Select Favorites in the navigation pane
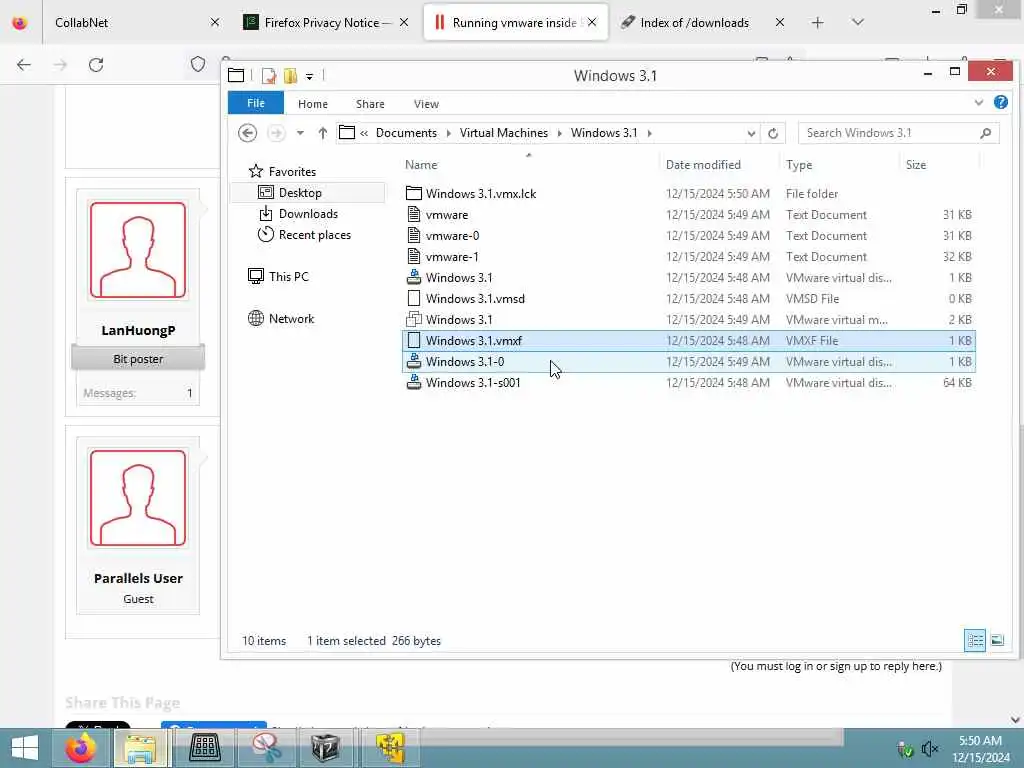The image size is (1024, 768). click(x=292, y=172)
